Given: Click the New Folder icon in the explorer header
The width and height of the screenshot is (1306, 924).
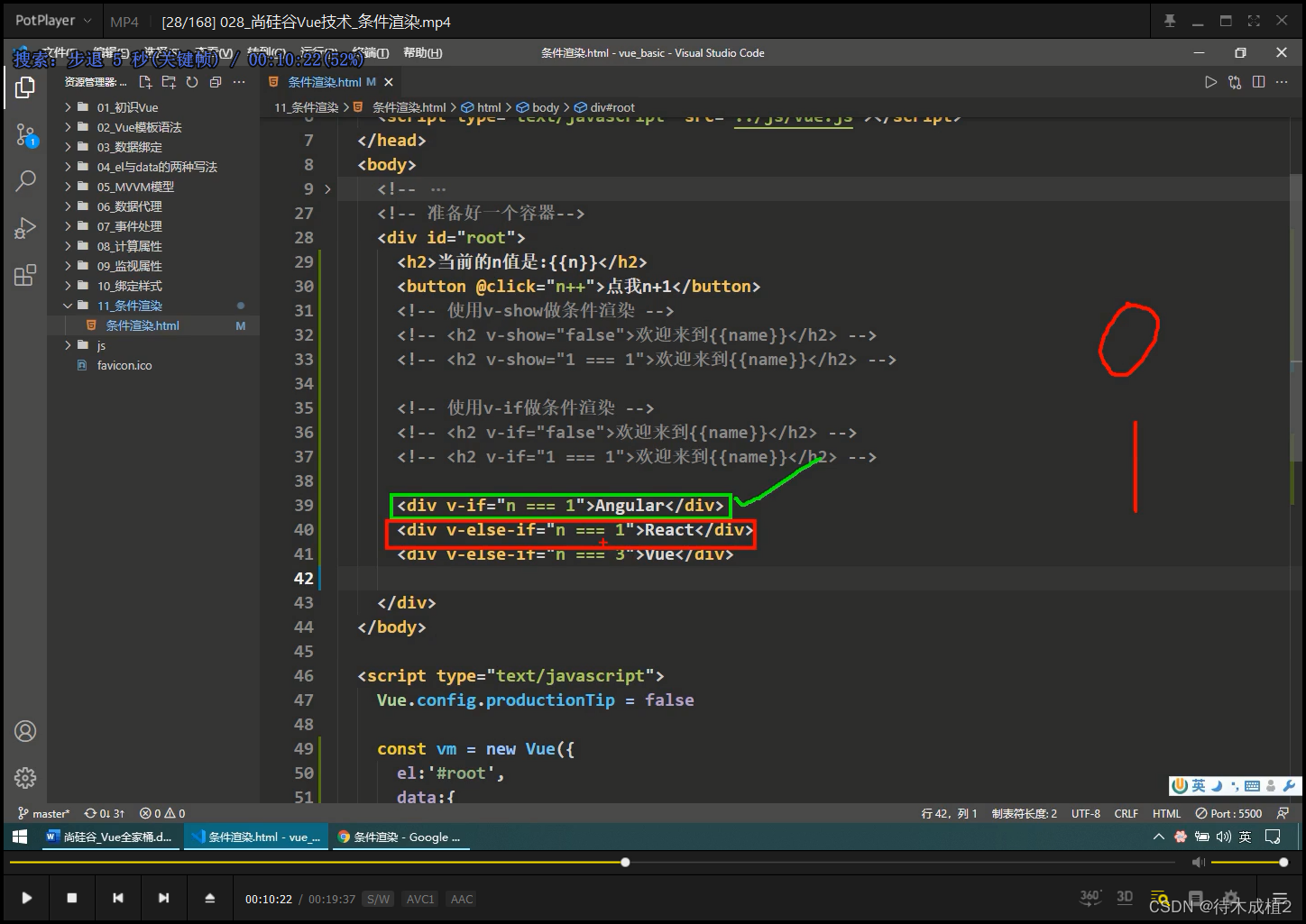Looking at the screenshot, I should [x=169, y=82].
